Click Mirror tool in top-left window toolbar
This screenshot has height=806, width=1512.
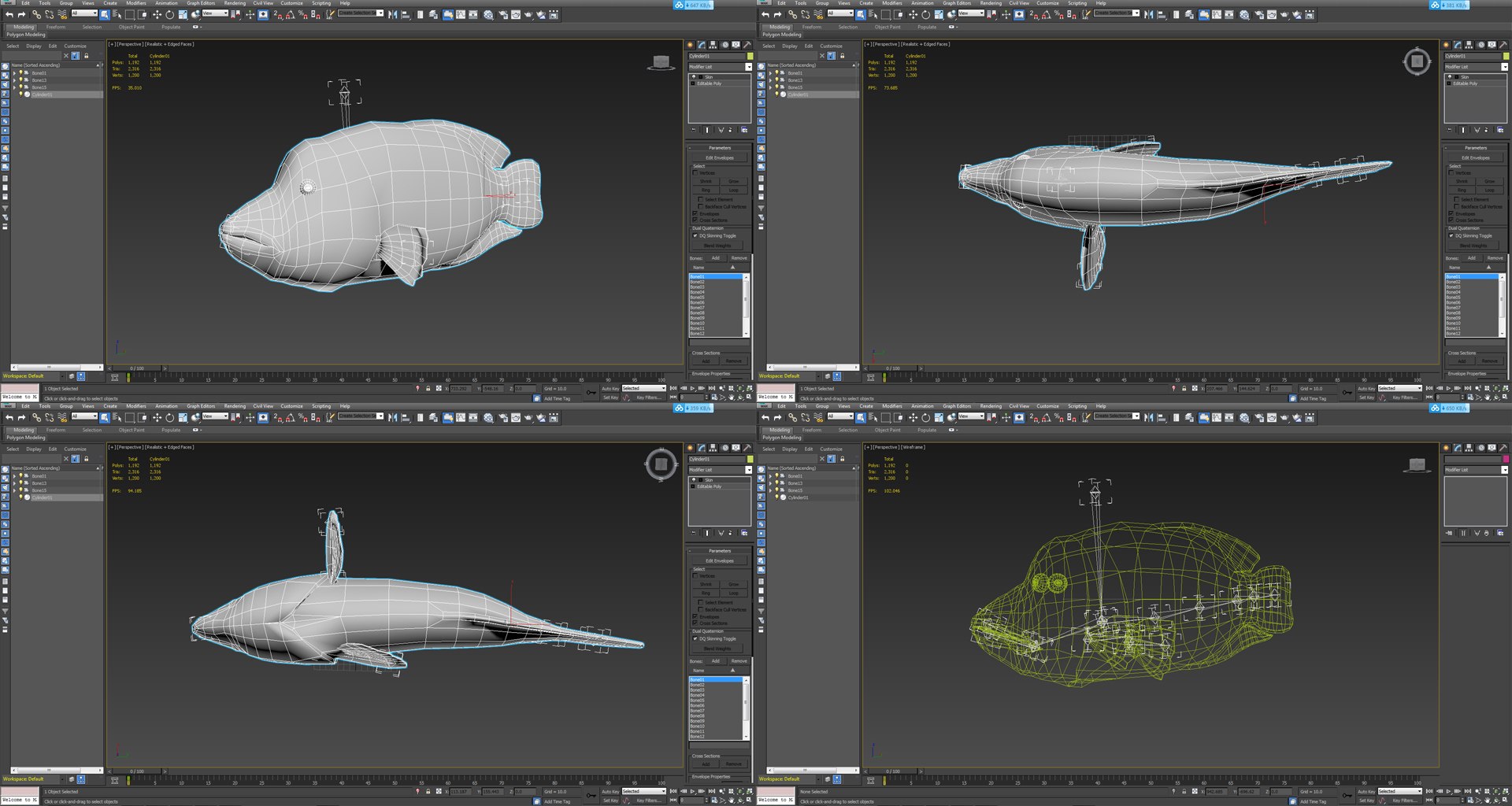tap(392, 14)
